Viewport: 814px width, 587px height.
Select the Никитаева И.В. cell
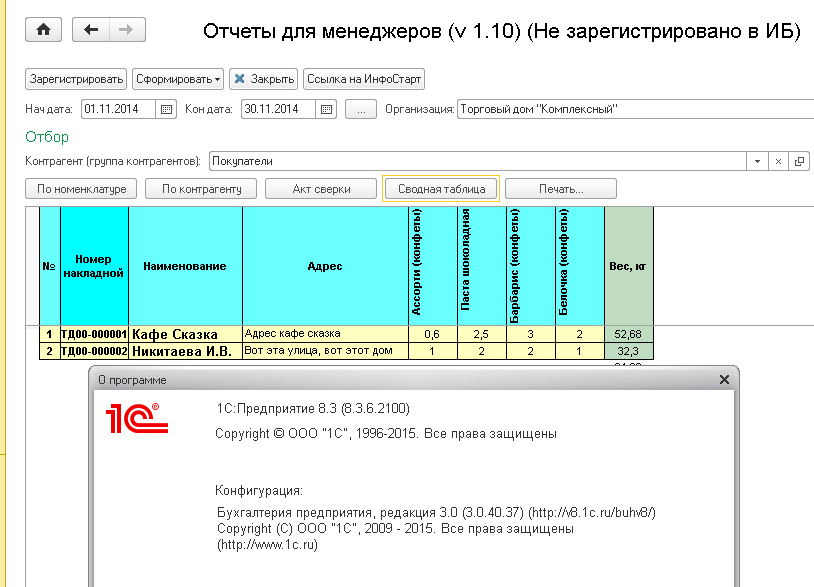[185, 351]
